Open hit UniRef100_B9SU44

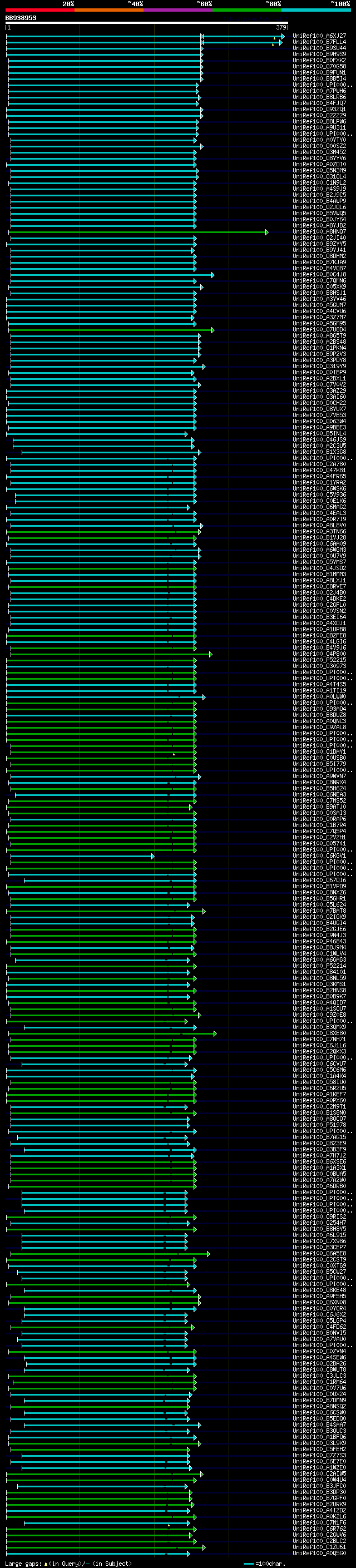coord(319,48)
